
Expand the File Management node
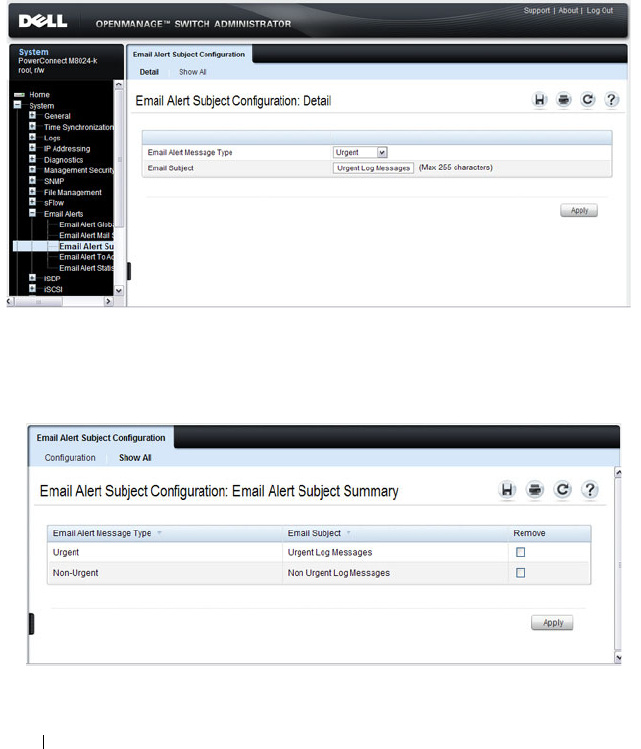(32, 192)
